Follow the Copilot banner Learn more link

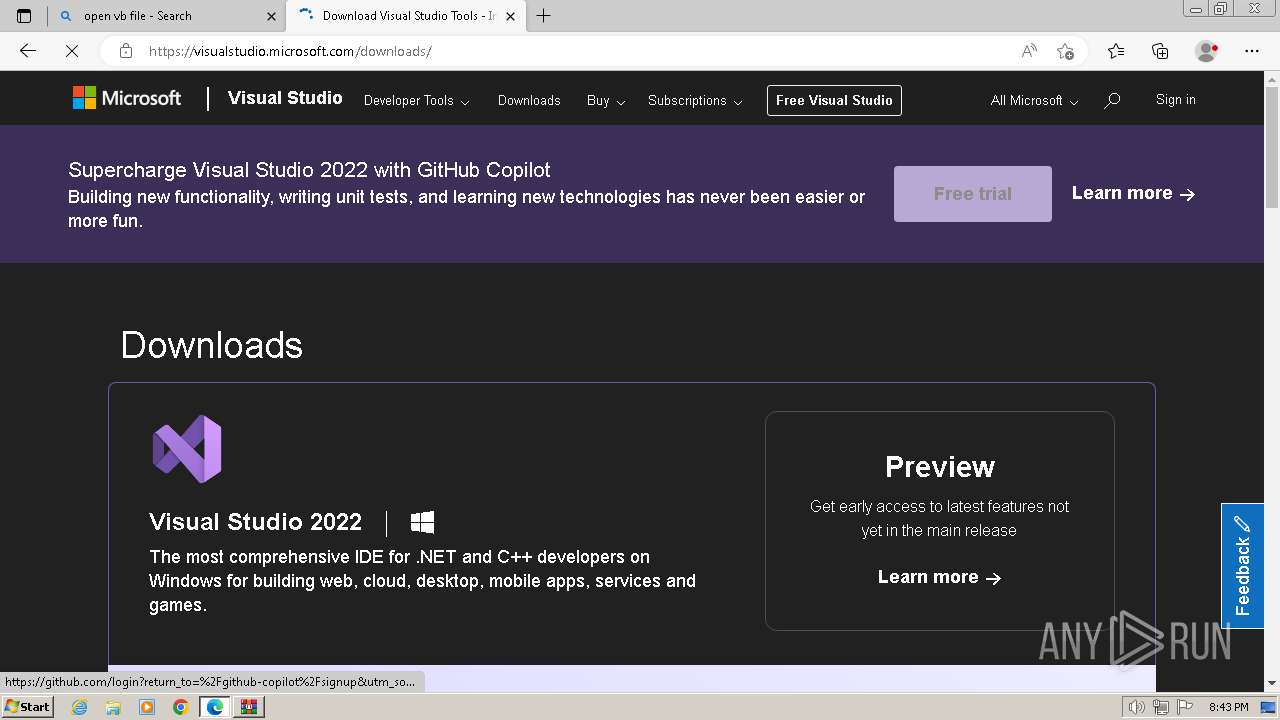tap(1133, 194)
